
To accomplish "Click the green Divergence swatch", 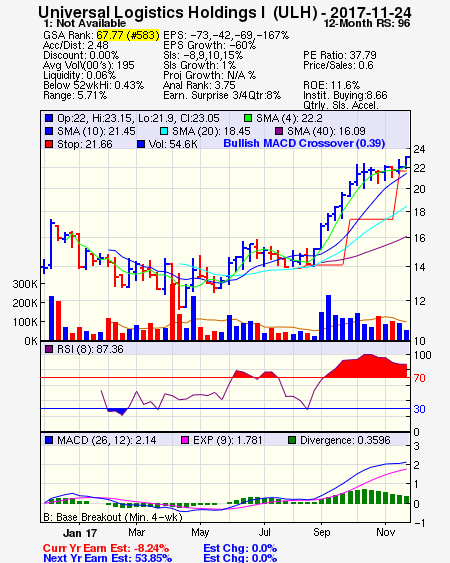I will (x=292, y=440).
